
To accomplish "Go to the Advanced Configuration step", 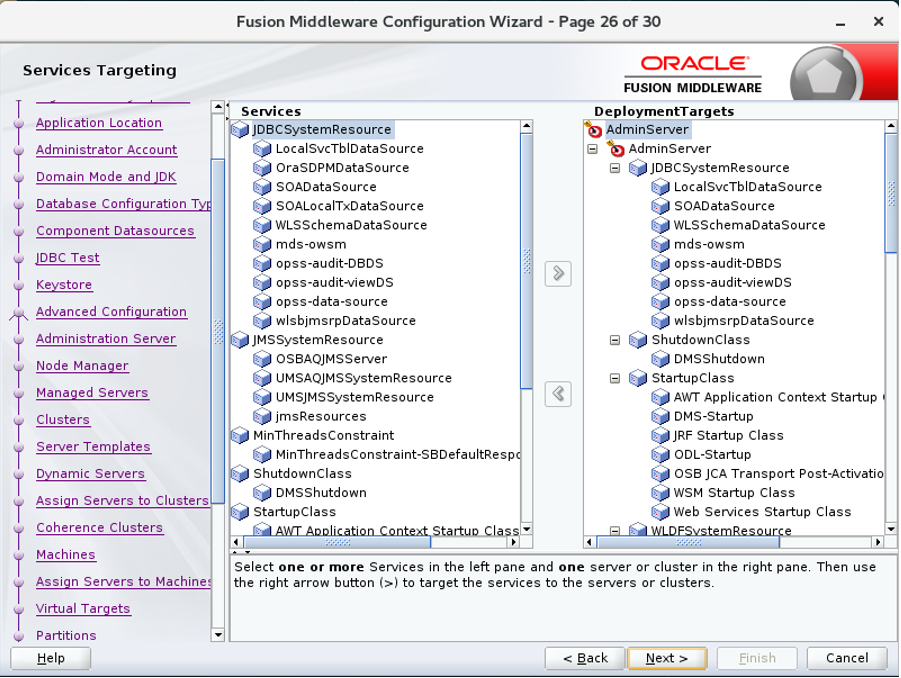I will pyautogui.click(x=111, y=312).
